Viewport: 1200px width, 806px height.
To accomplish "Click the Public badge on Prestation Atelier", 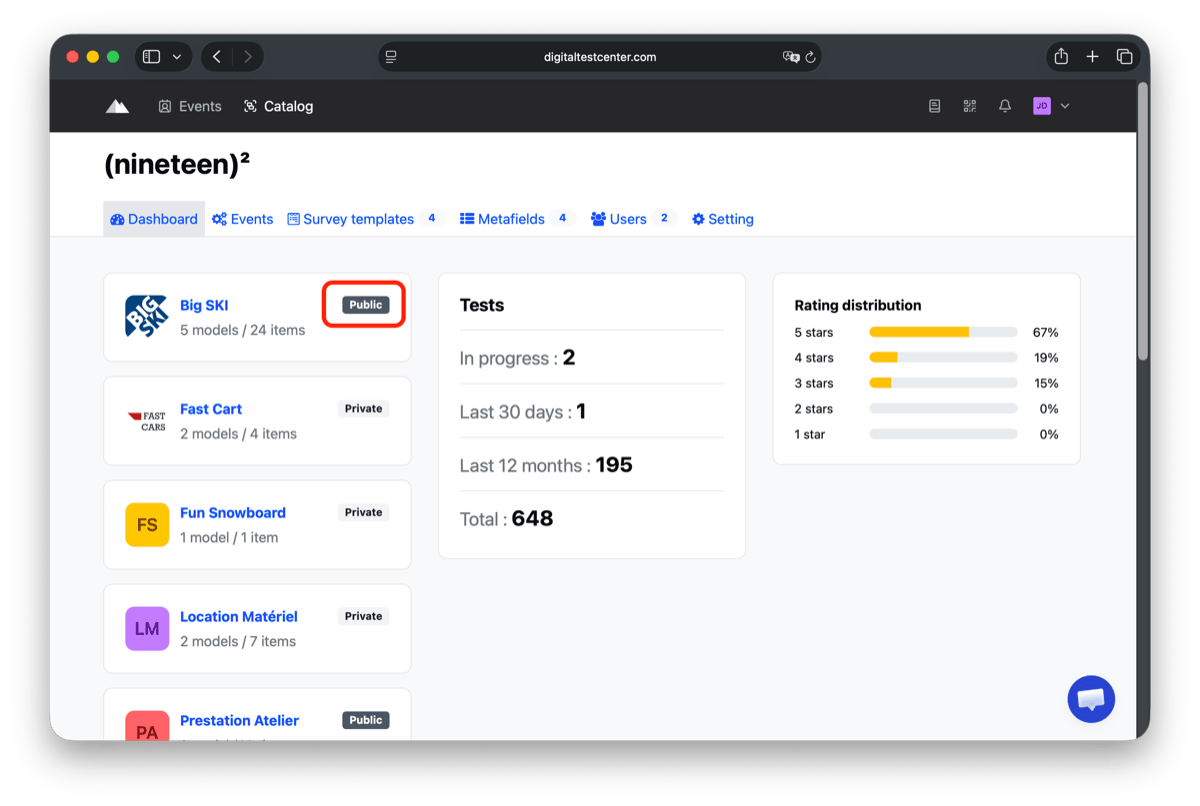I will [366, 720].
